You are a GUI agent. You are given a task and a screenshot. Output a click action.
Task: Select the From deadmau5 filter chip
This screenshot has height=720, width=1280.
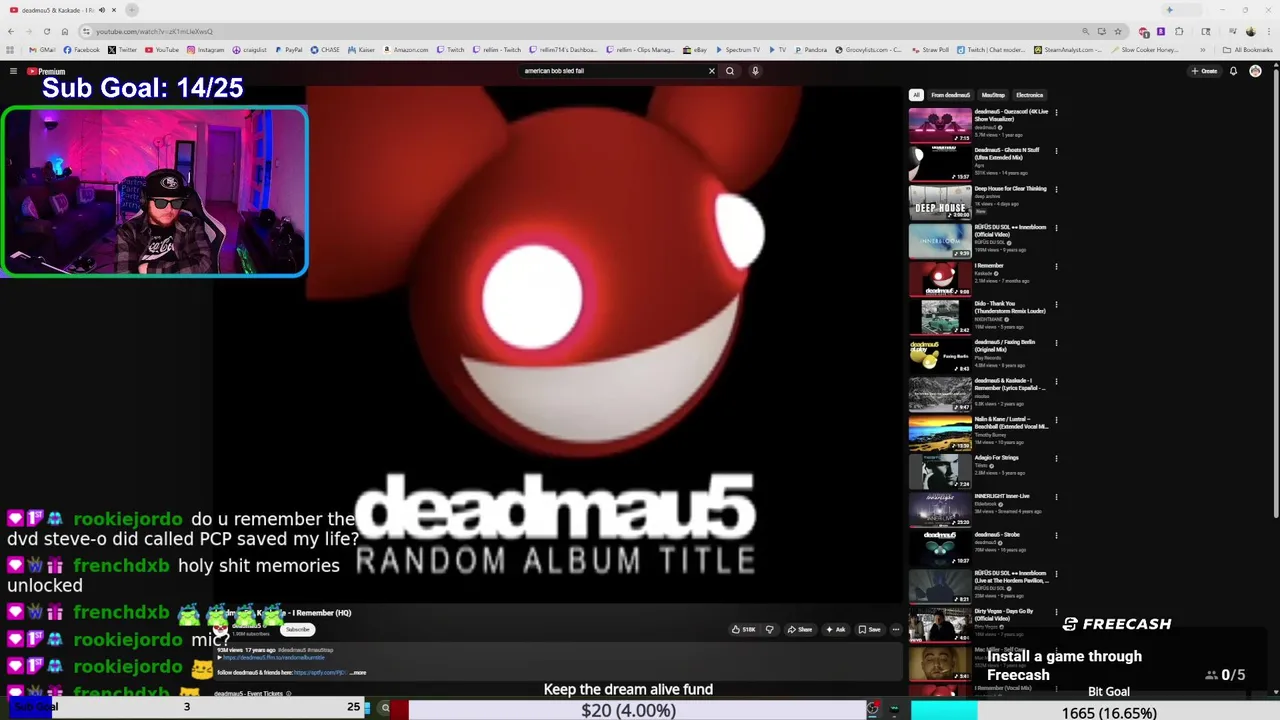950,95
